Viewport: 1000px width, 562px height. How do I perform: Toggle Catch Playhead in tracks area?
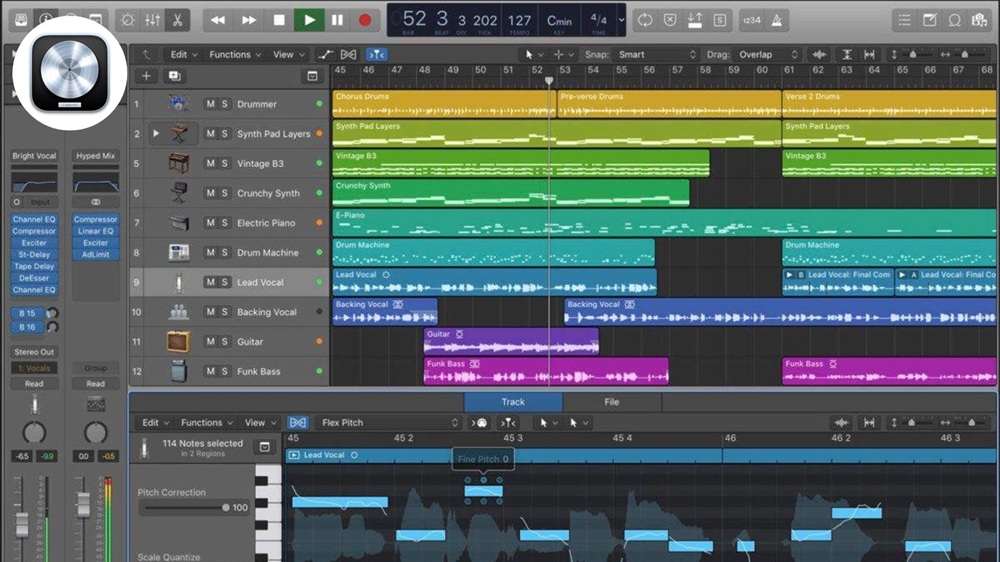pyautogui.click(x=376, y=54)
